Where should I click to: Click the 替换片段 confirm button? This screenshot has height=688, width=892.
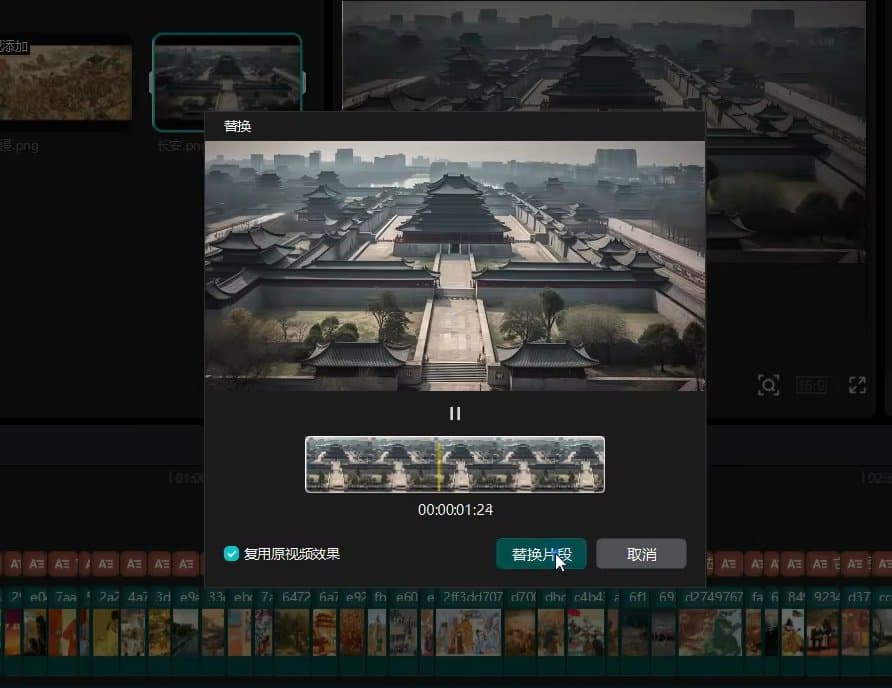tap(541, 553)
